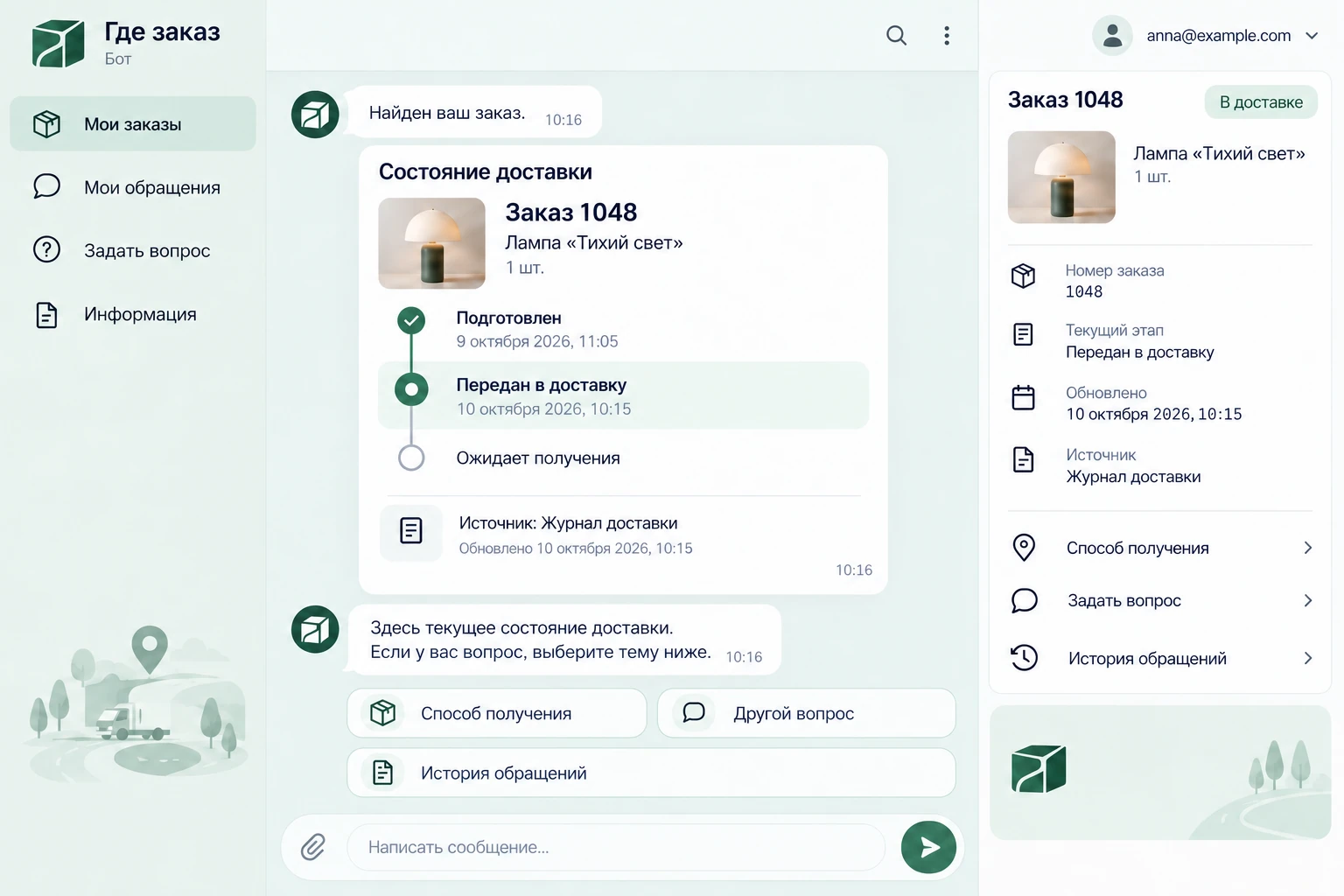The image size is (1344, 896).
Task: Click the calendar icon next to Обновлено
Action: (1023, 397)
